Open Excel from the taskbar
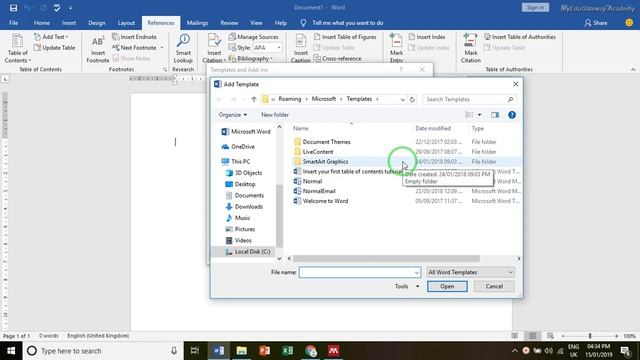 [287, 351]
